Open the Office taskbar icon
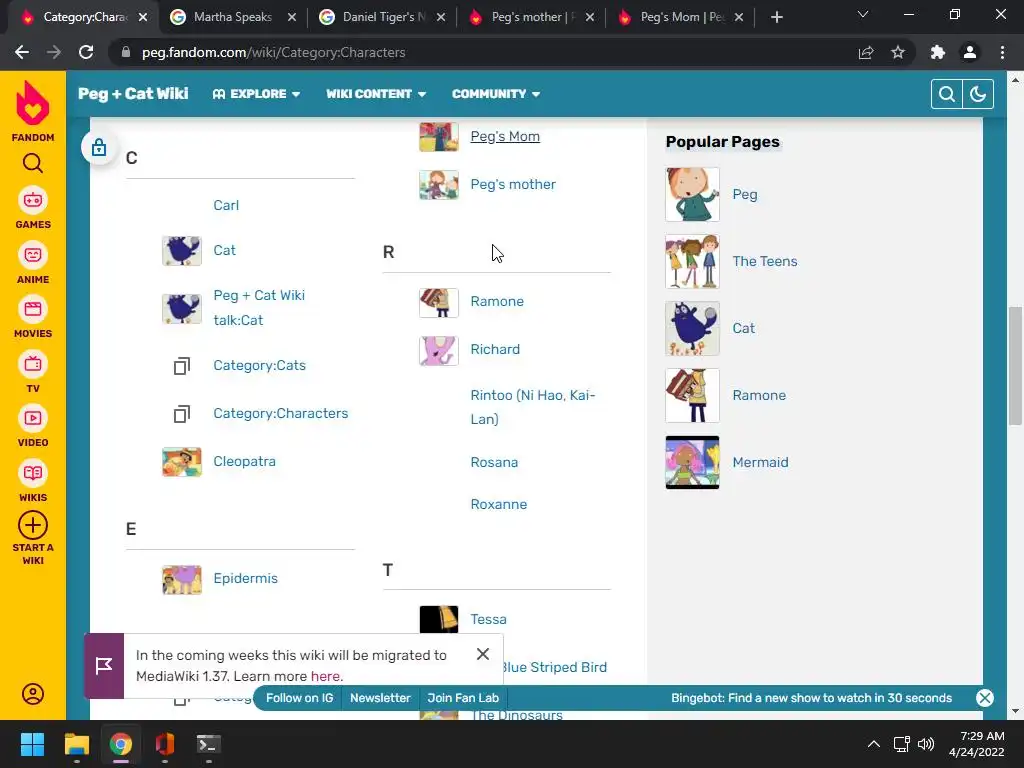1024x768 pixels. click(x=165, y=744)
